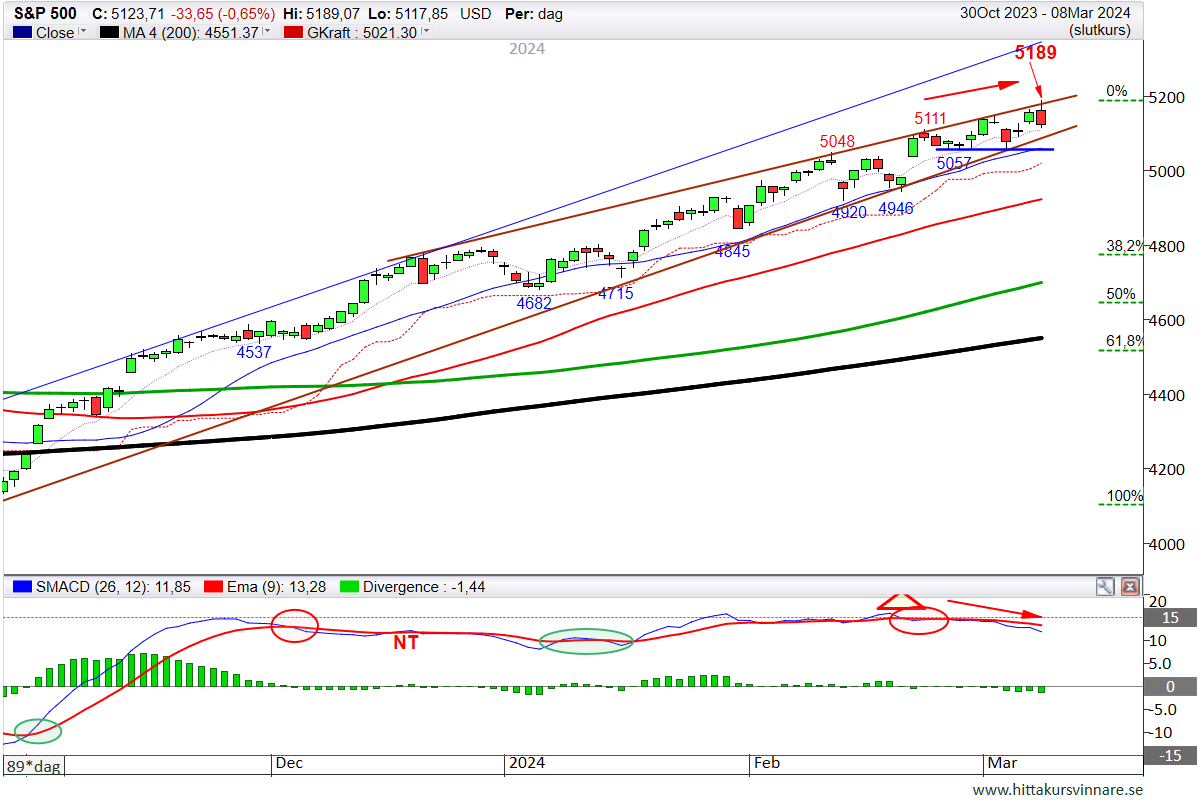Click the (slutkurs) label

(x=1100, y=30)
